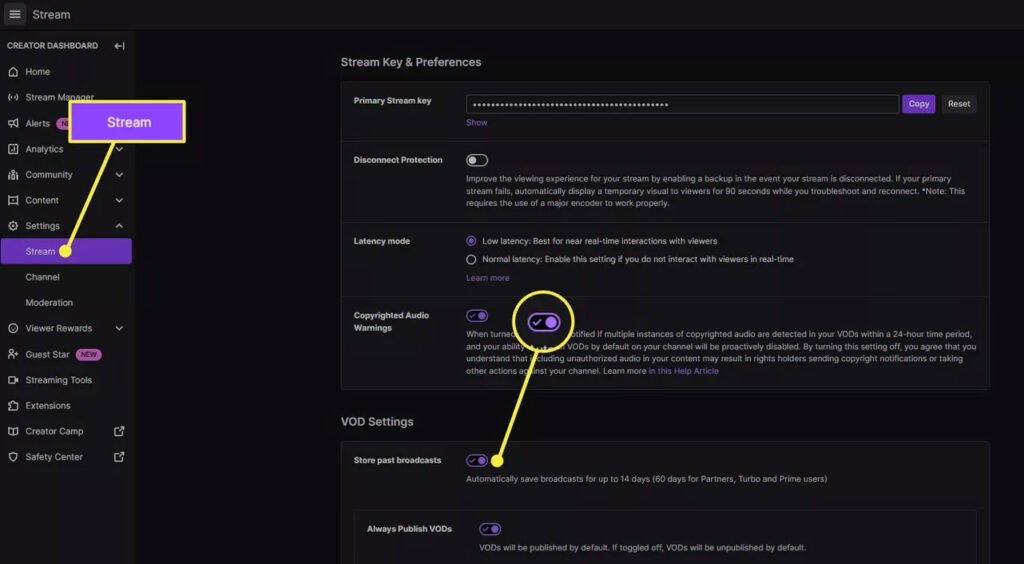Click the Content icon in sidebar
The height and width of the screenshot is (564, 1024).
13,200
